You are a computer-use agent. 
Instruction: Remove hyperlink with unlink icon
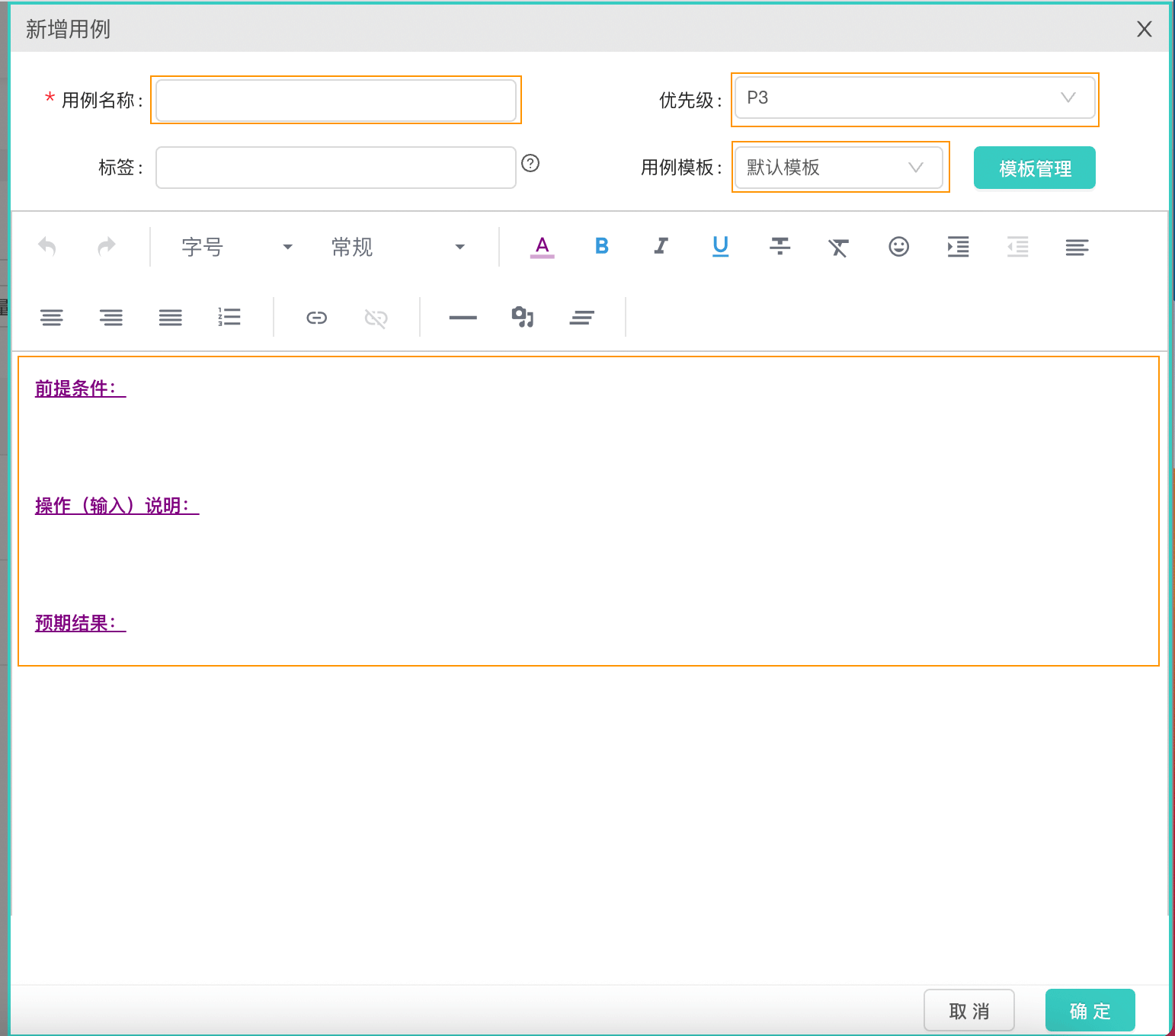point(376,318)
